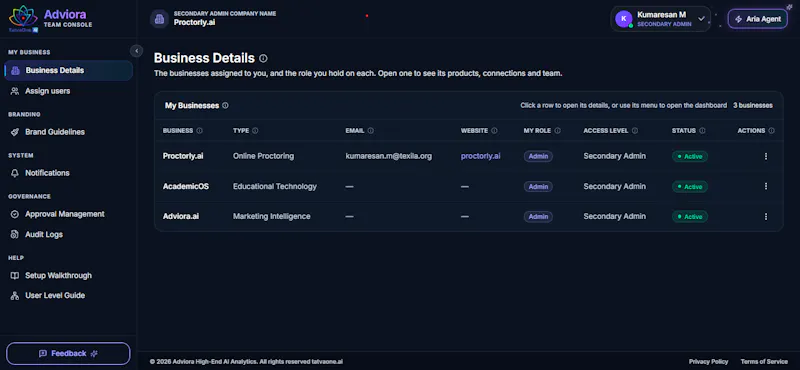Click Active status in Adviora.ai row

pos(690,216)
